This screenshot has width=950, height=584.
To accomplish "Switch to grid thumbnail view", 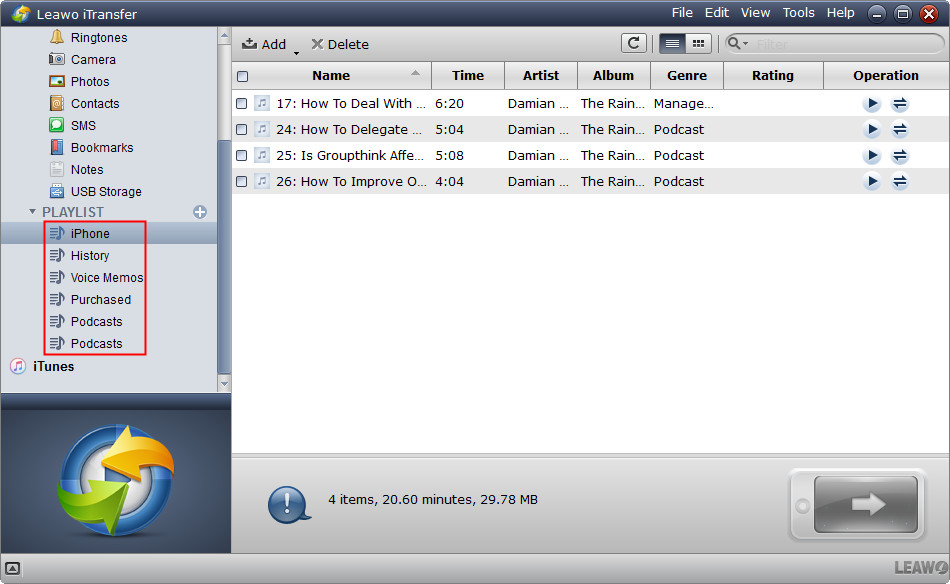I will pyautogui.click(x=698, y=43).
